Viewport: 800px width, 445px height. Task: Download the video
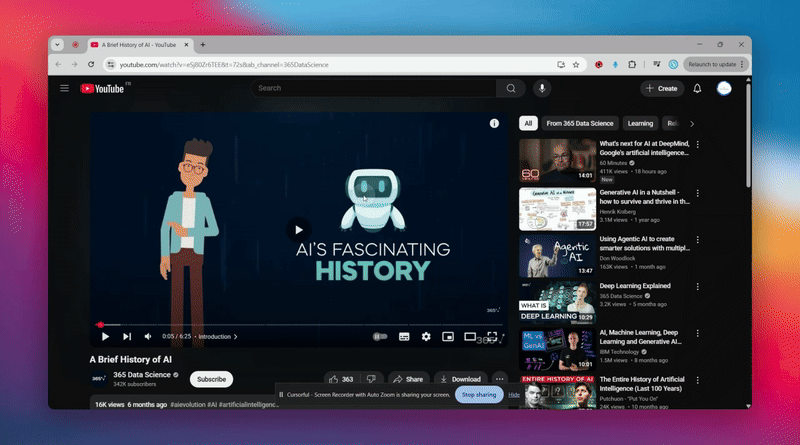[460, 379]
